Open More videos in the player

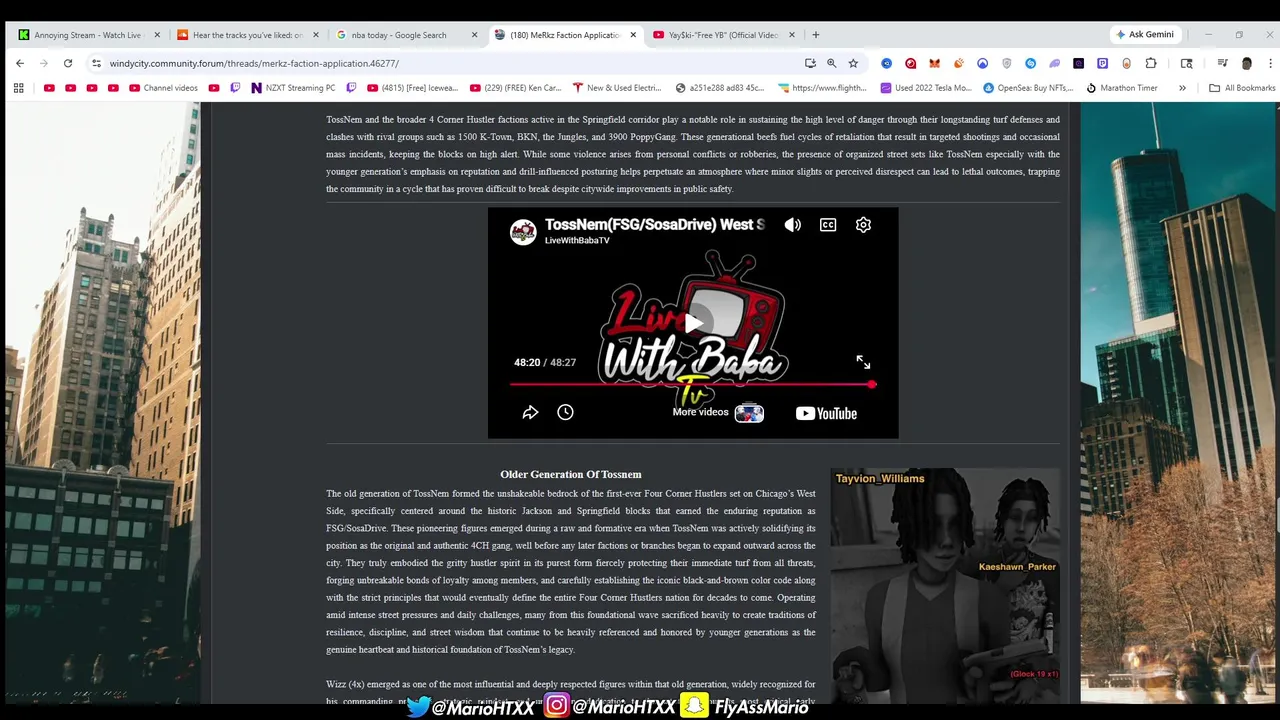click(718, 412)
